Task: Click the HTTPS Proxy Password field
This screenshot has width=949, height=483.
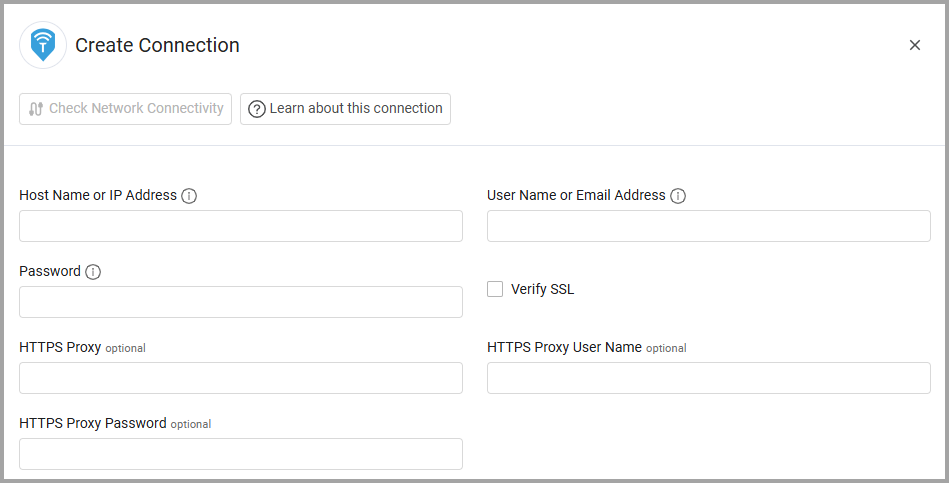Action: [x=241, y=454]
